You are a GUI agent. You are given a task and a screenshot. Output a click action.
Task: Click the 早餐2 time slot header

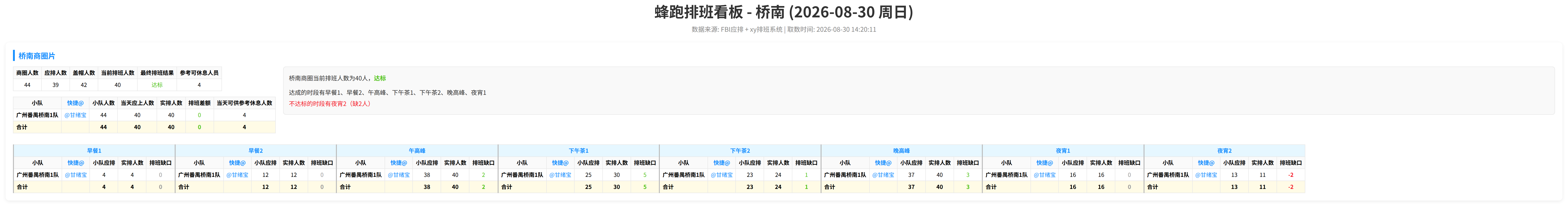(x=256, y=150)
